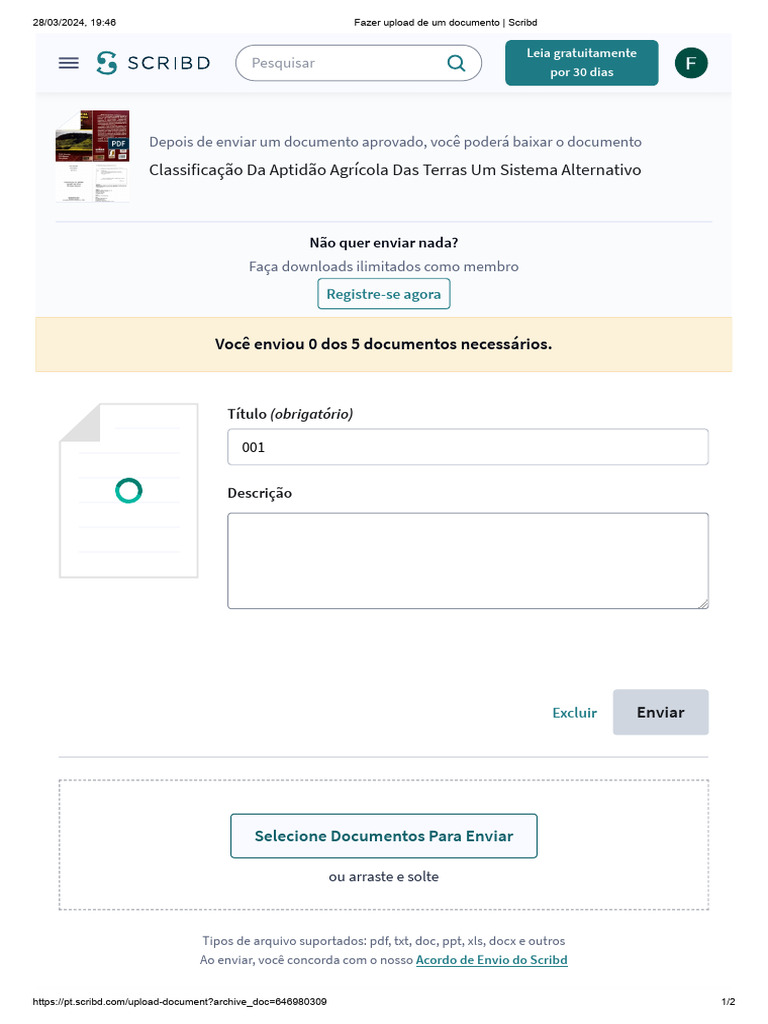
Task: Click "Selecione Documentos Para Enviar" button
Action: [384, 836]
